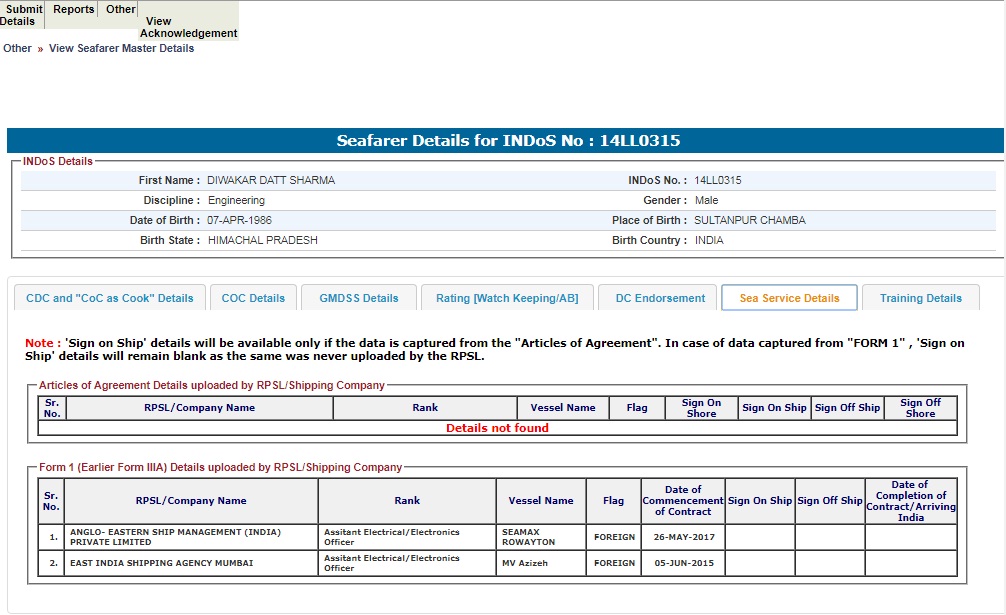
Task: Open the Other menu
Action: click(x=121, y=9)
